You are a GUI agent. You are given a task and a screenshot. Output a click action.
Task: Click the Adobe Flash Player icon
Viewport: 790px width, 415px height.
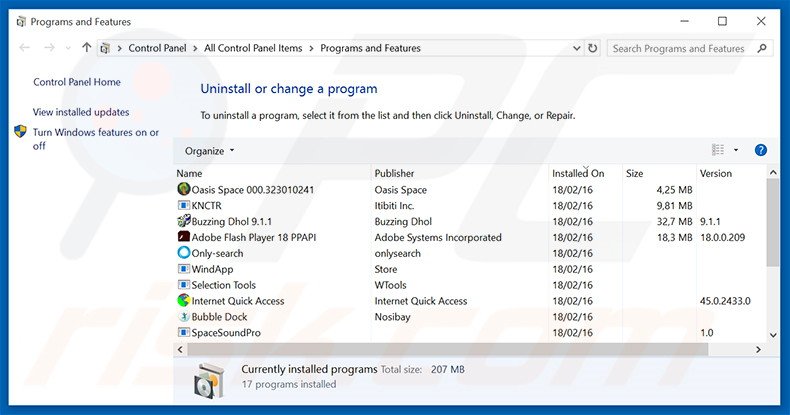(183, 237)
